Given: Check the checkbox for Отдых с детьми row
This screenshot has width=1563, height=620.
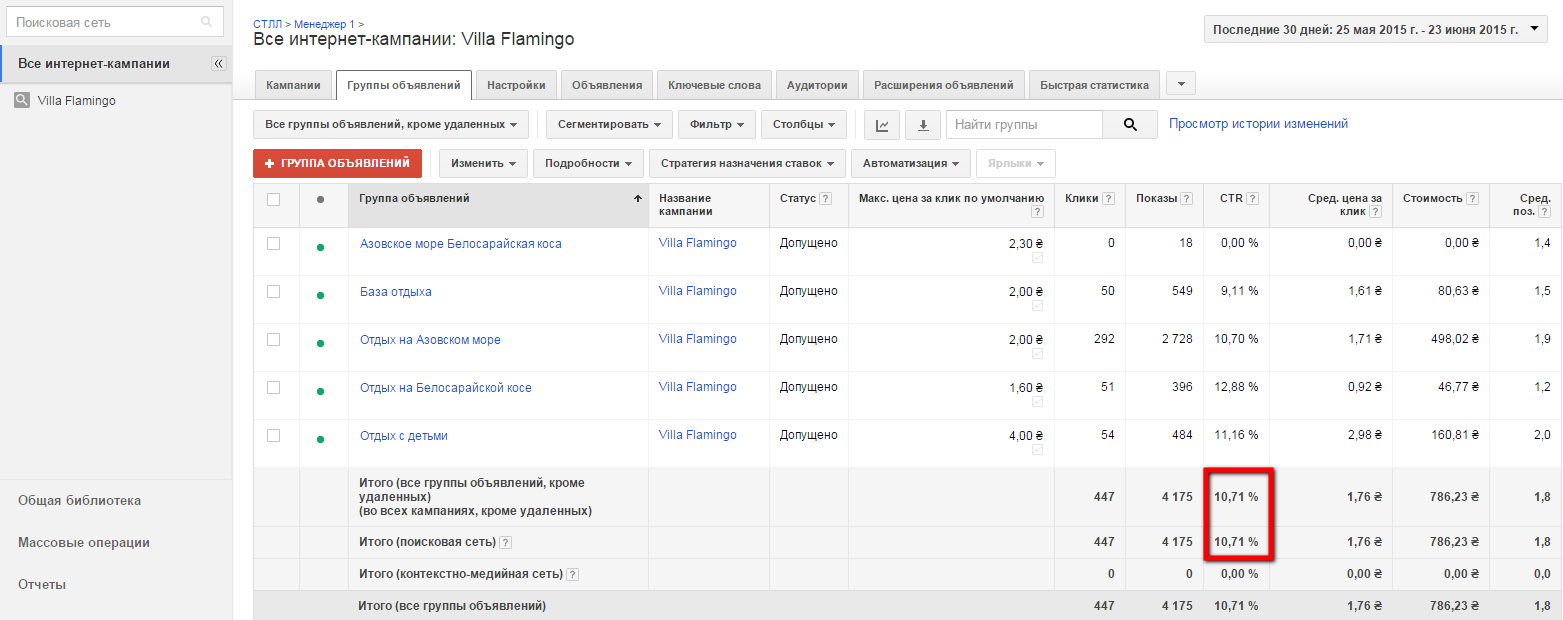Looking at the screenshot, I should [x=275, y=434].
